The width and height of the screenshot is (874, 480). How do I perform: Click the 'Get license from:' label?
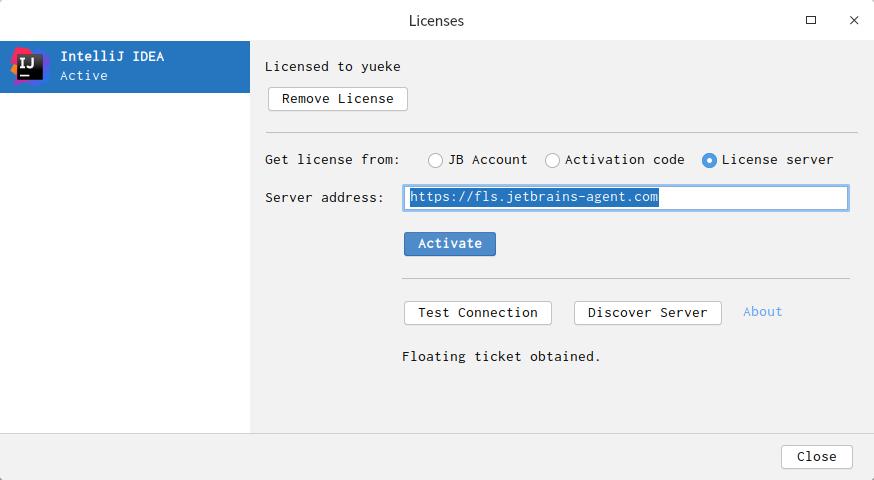[x=332, y=160]
